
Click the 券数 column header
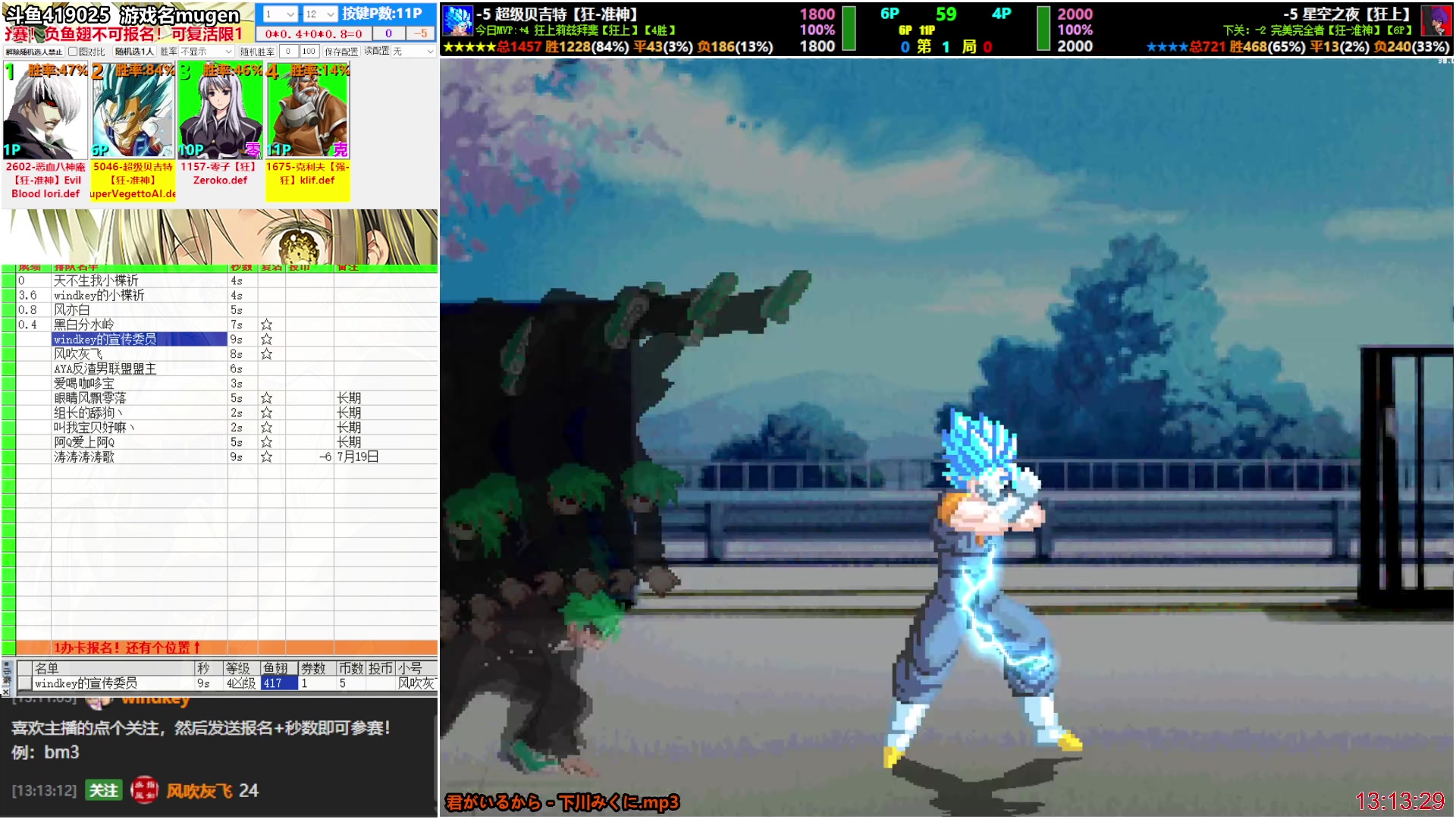[316, 668]
